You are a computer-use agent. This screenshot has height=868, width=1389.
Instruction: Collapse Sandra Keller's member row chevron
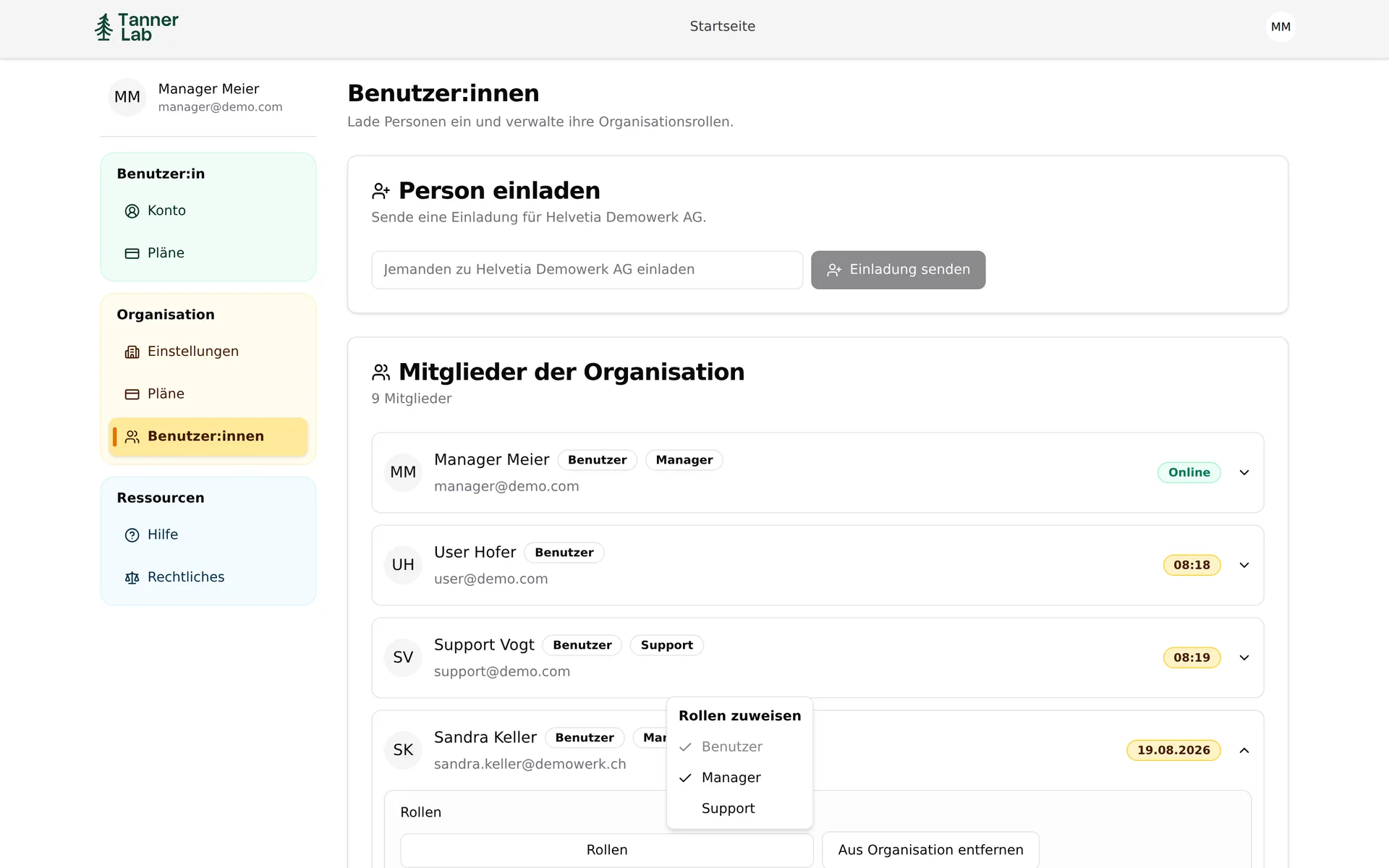[1244, 750]
